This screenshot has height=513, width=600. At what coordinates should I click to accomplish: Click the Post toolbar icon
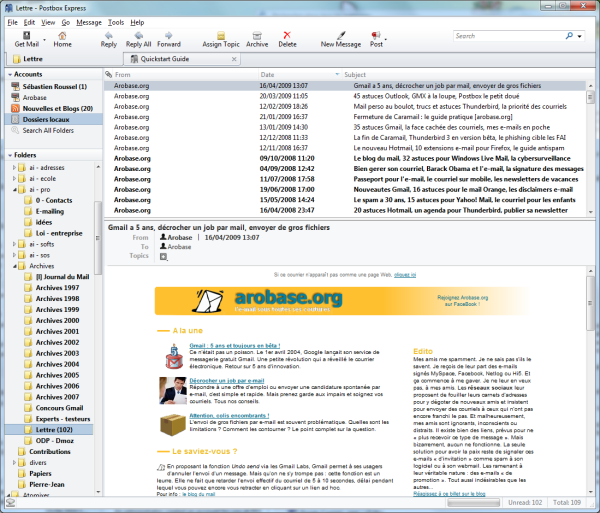376,36
